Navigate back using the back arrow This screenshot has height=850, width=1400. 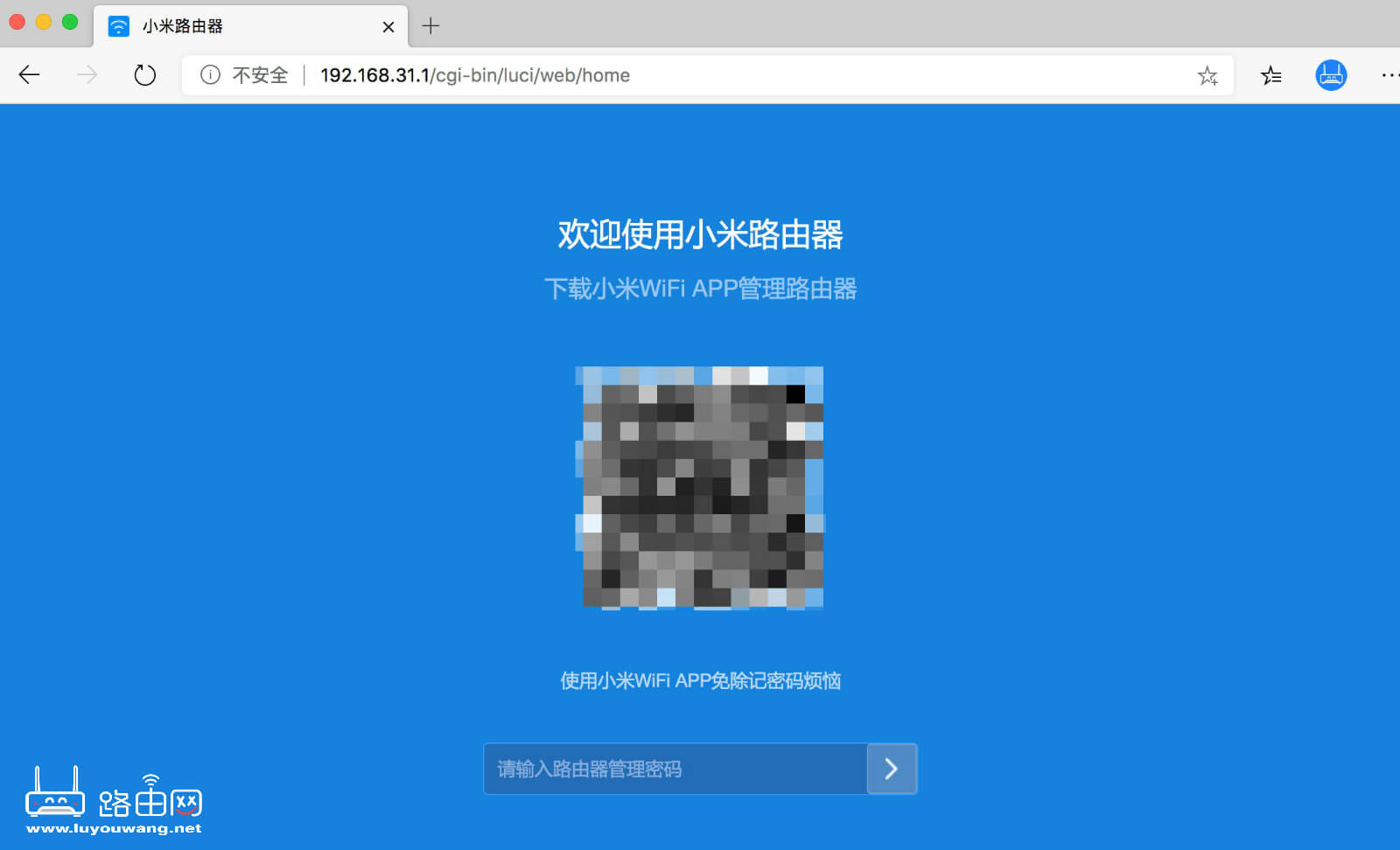(29, 75)
